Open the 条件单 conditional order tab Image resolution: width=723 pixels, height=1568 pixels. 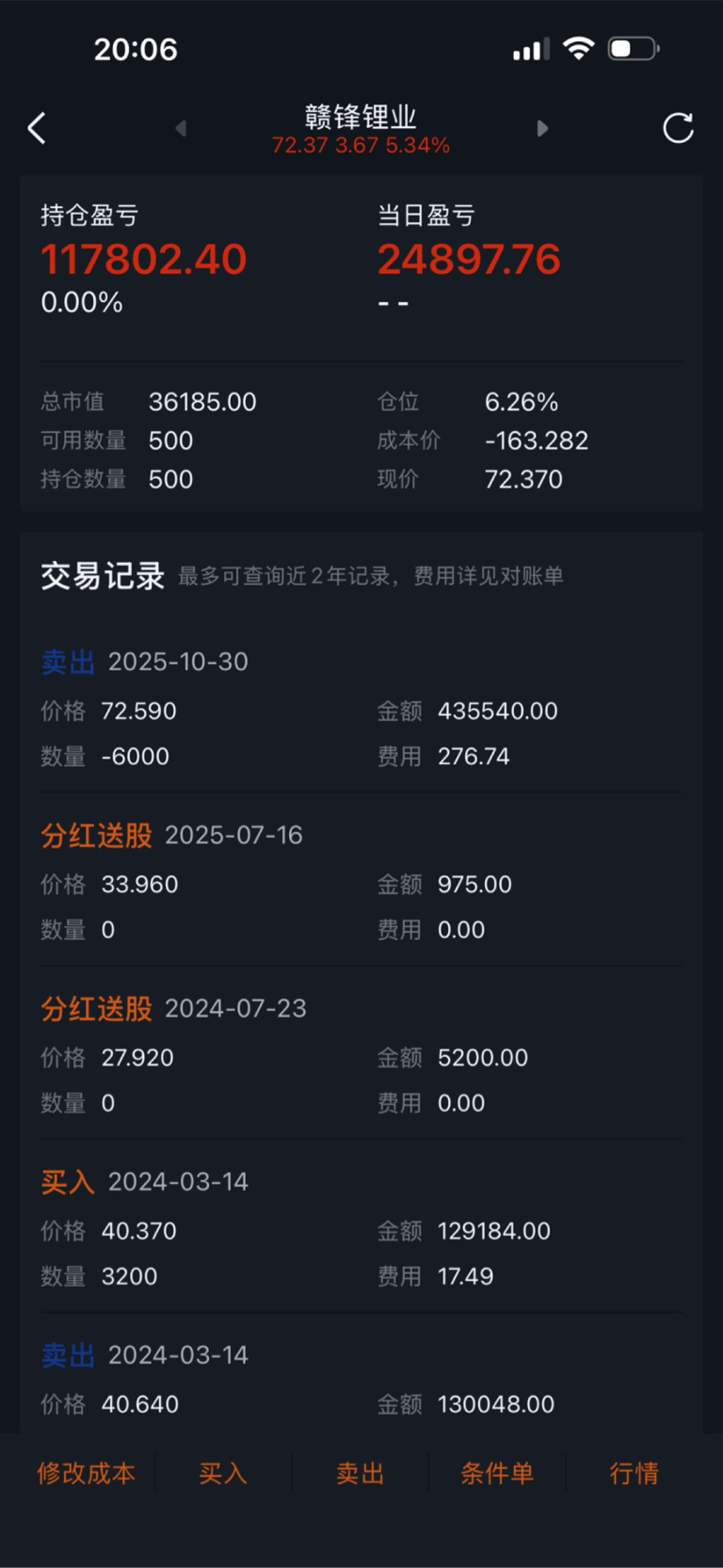click(497, 1473)
